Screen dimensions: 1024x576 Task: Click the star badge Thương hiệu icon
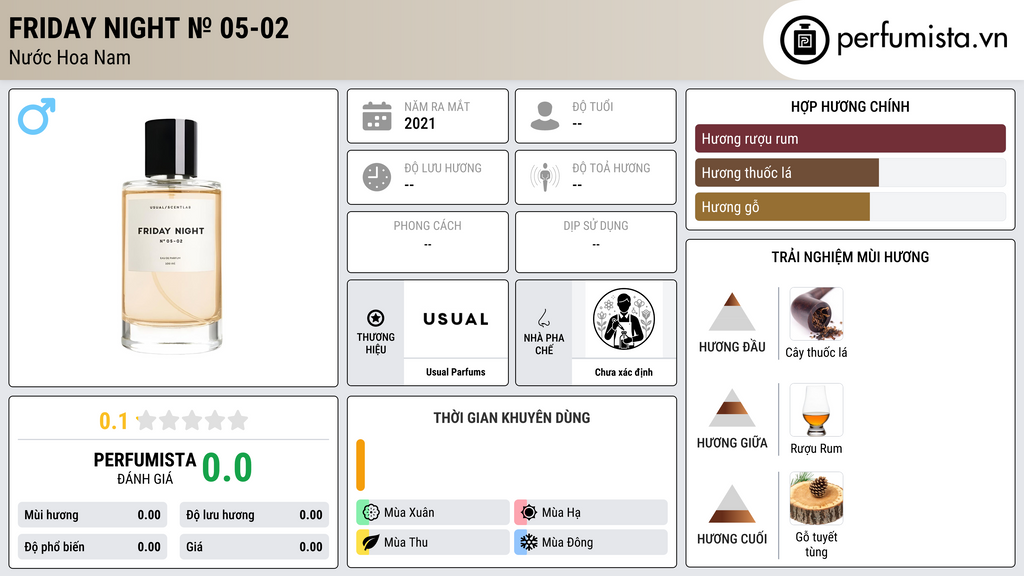[x=376, y=318]
